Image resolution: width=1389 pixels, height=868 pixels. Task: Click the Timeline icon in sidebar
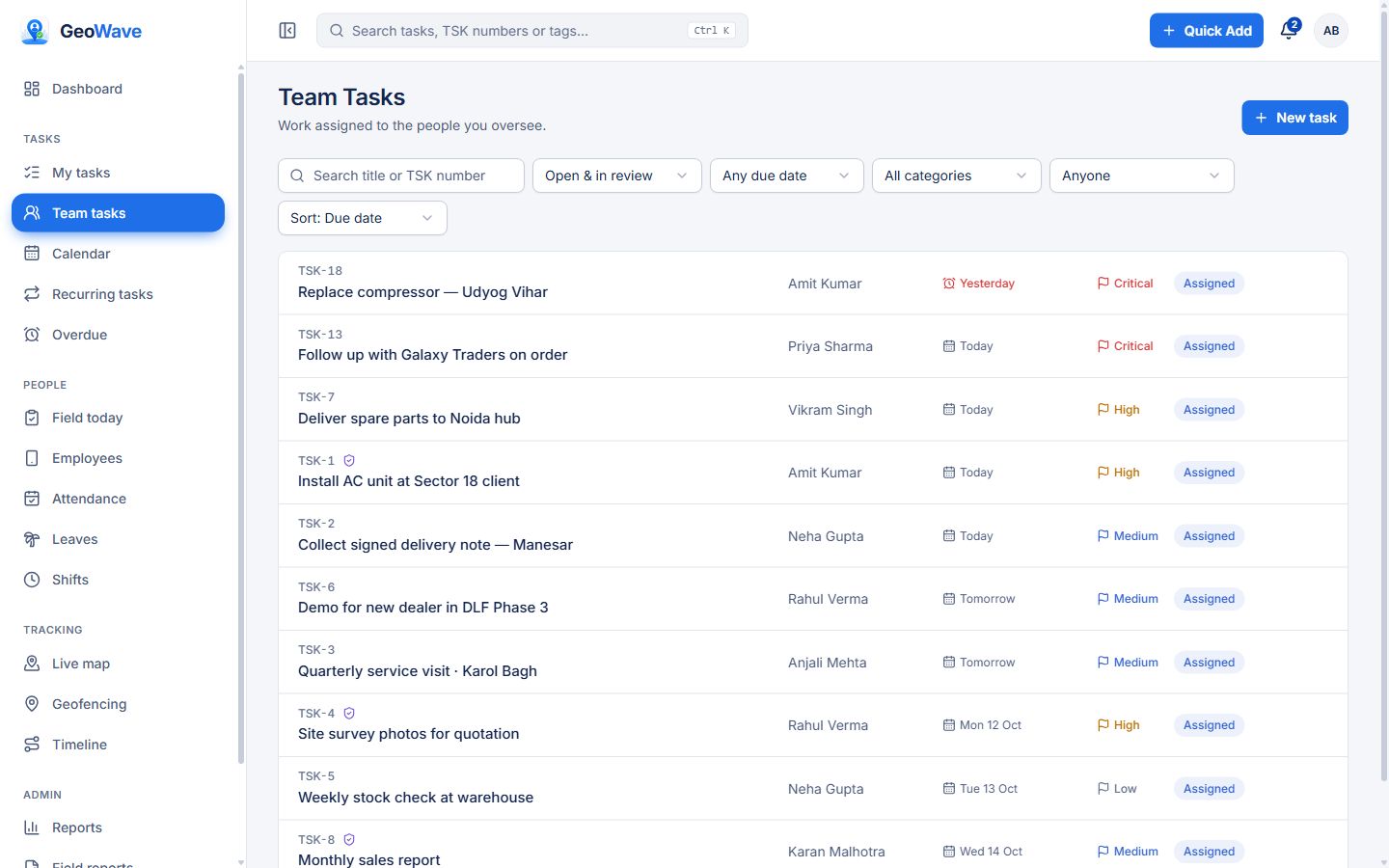point(32,745)
